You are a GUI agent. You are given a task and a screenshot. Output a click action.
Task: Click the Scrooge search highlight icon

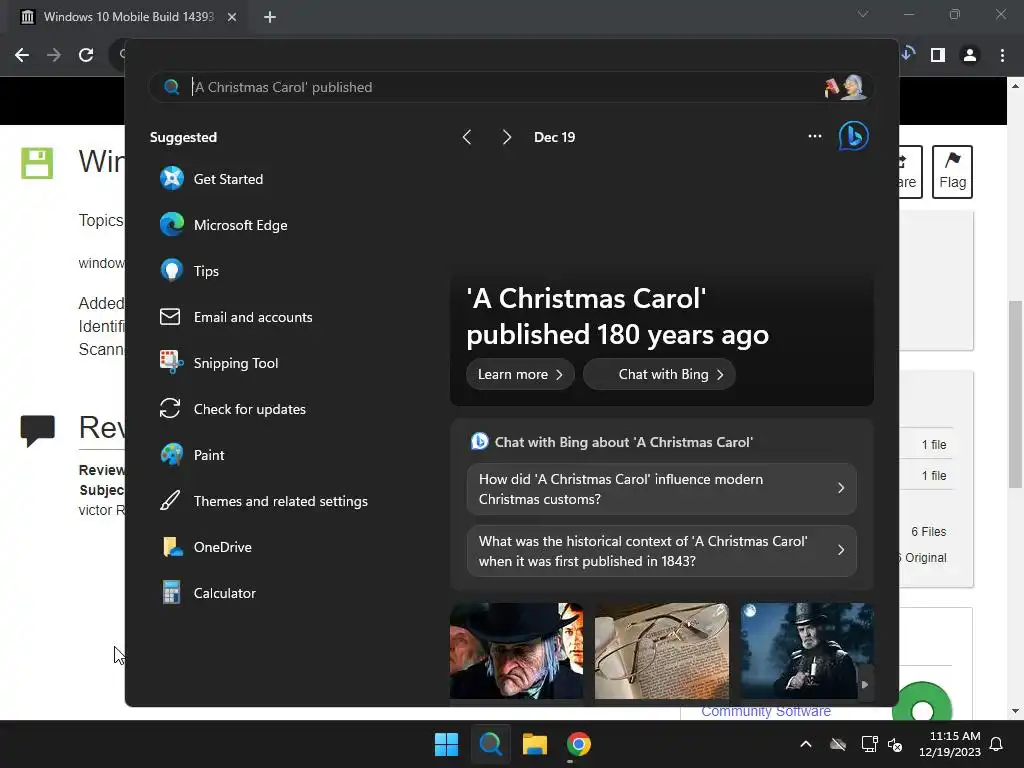pos(847,87)
